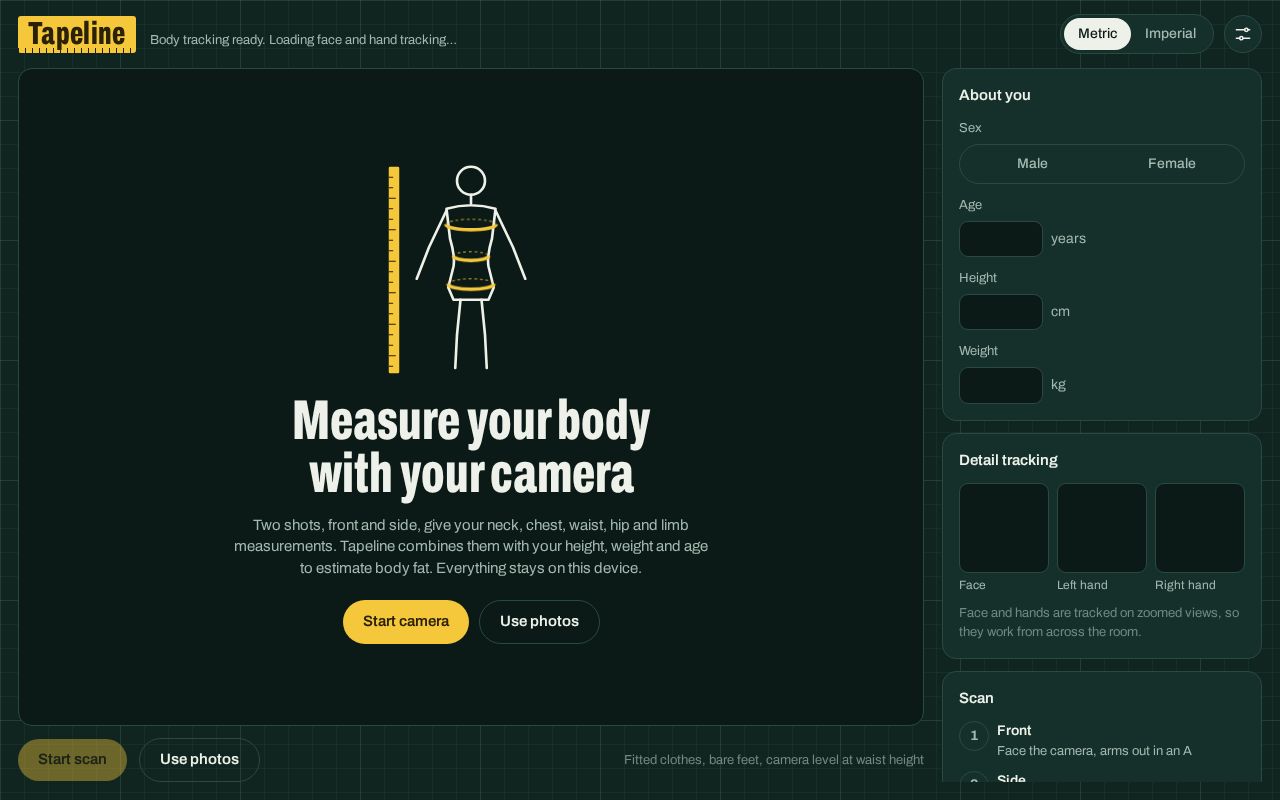Click the Start scan button
The height and width of the screenshot is (800, 1280).
(72, 760)
